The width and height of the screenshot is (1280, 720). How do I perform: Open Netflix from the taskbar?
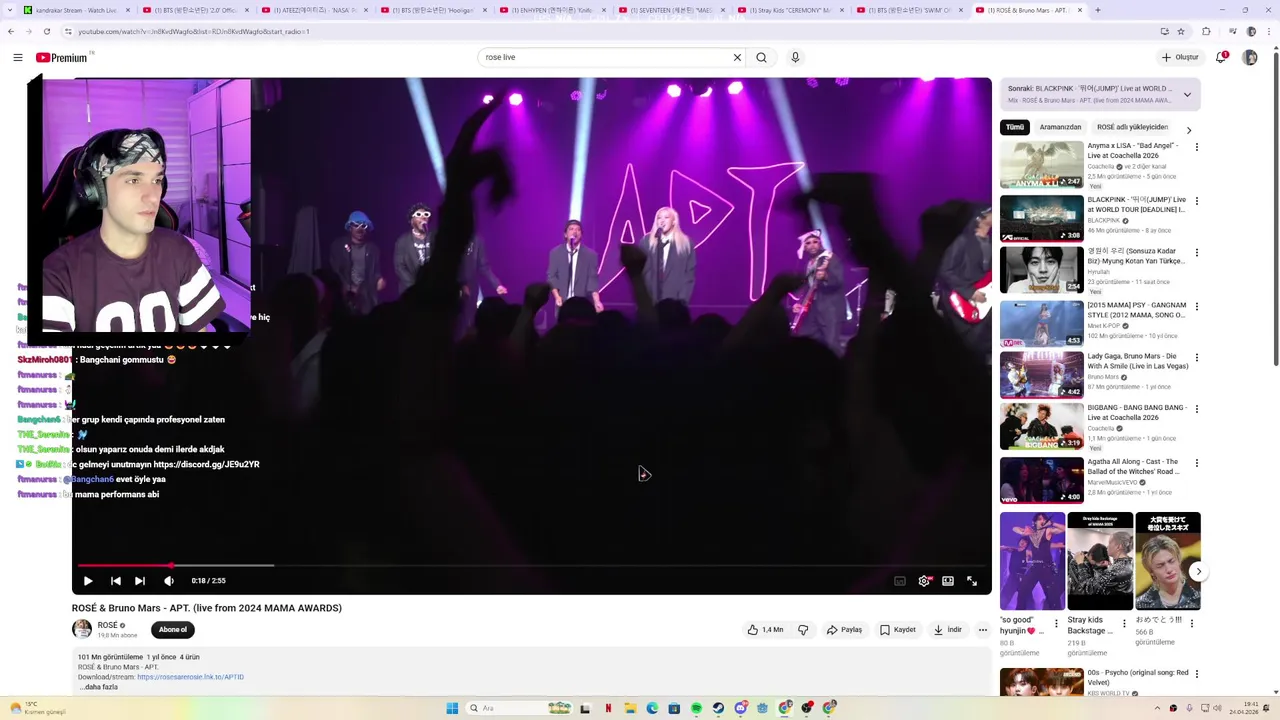coord(608,708)
